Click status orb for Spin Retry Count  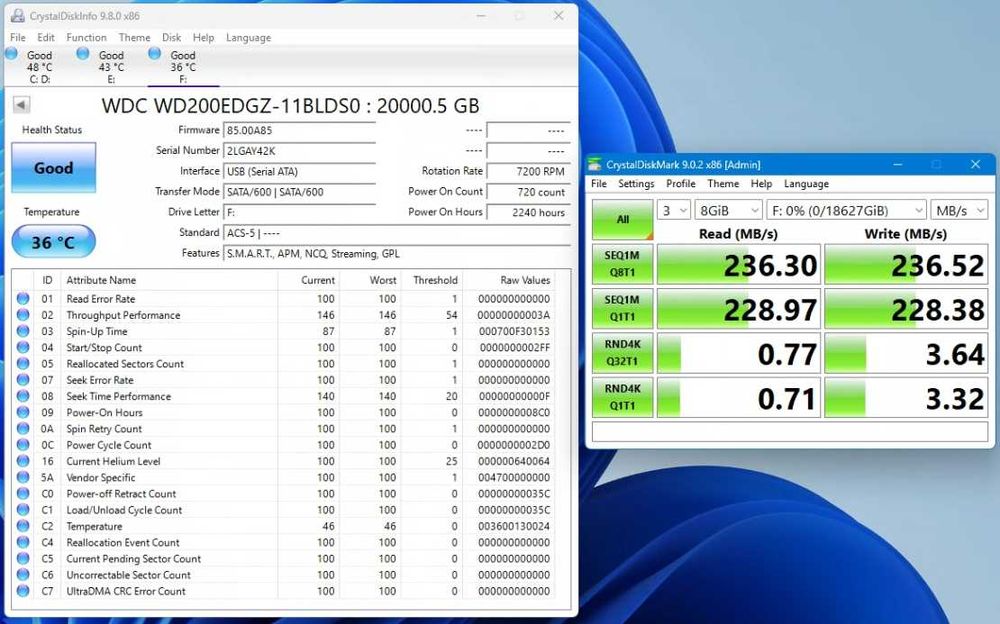pos(23,428)
